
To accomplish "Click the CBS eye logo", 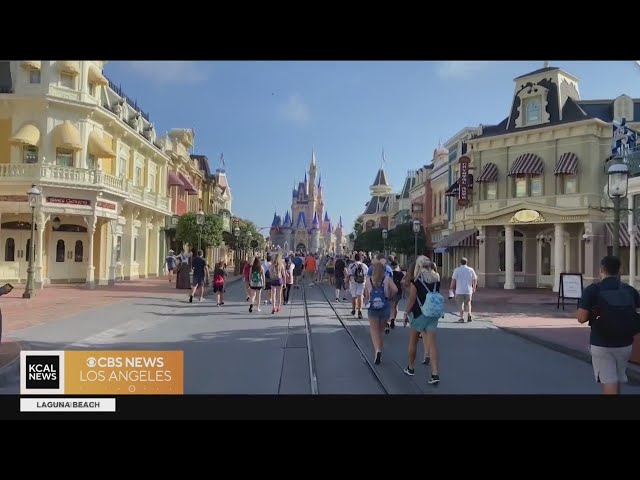I will pyautogui.click(x=91, y=362).
